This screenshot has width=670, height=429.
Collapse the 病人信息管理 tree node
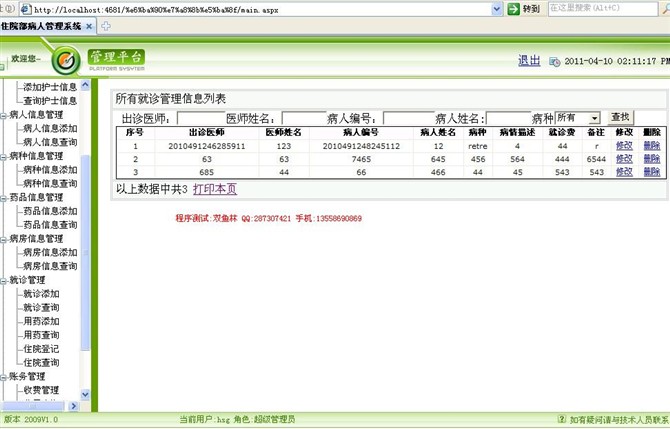(x=3, y=115)
